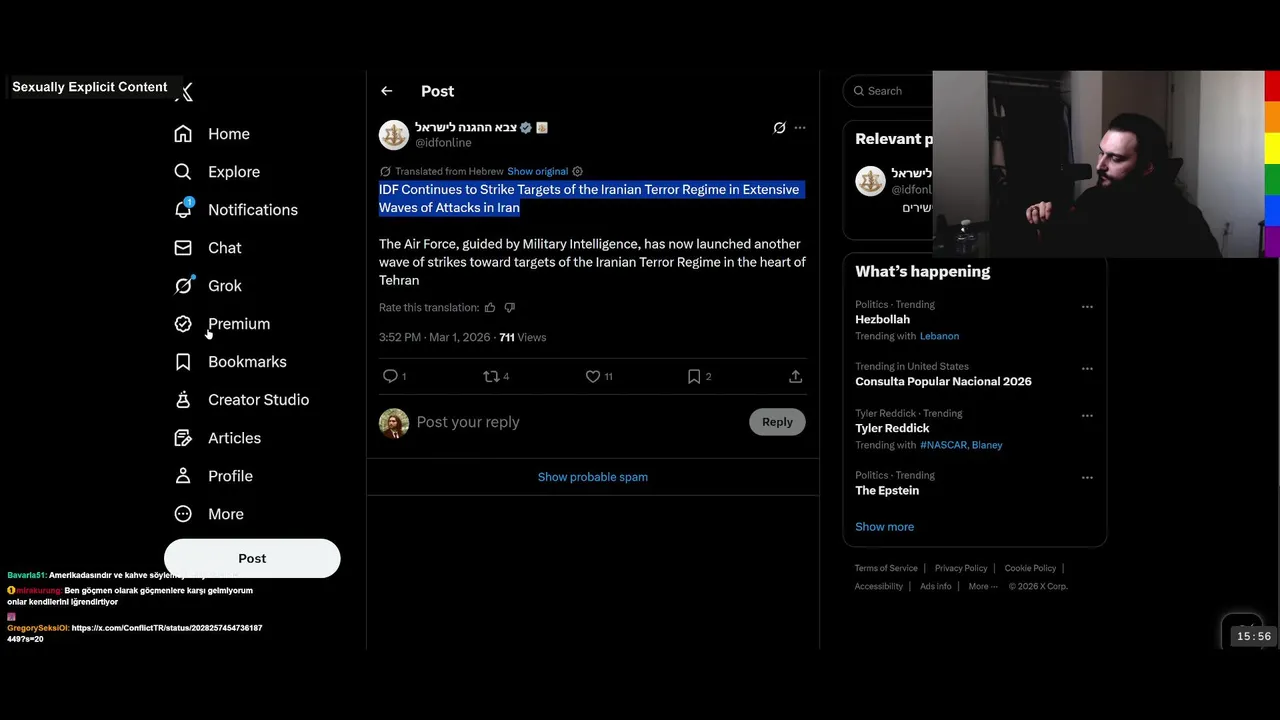
Task: Click the Grok explain icon on post
Action: (x=779, y=128)
